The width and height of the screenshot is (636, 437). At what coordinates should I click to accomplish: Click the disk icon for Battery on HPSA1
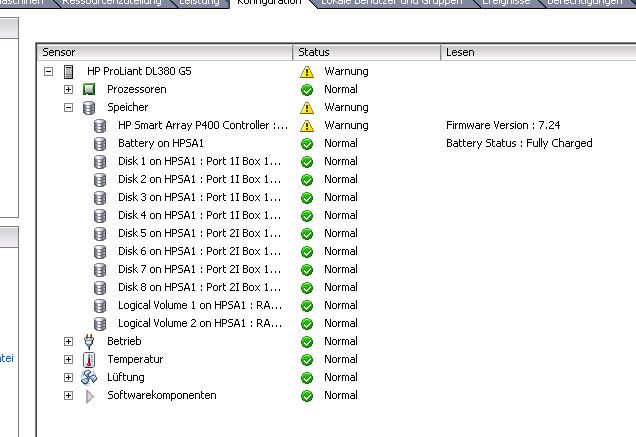[100, 144]
